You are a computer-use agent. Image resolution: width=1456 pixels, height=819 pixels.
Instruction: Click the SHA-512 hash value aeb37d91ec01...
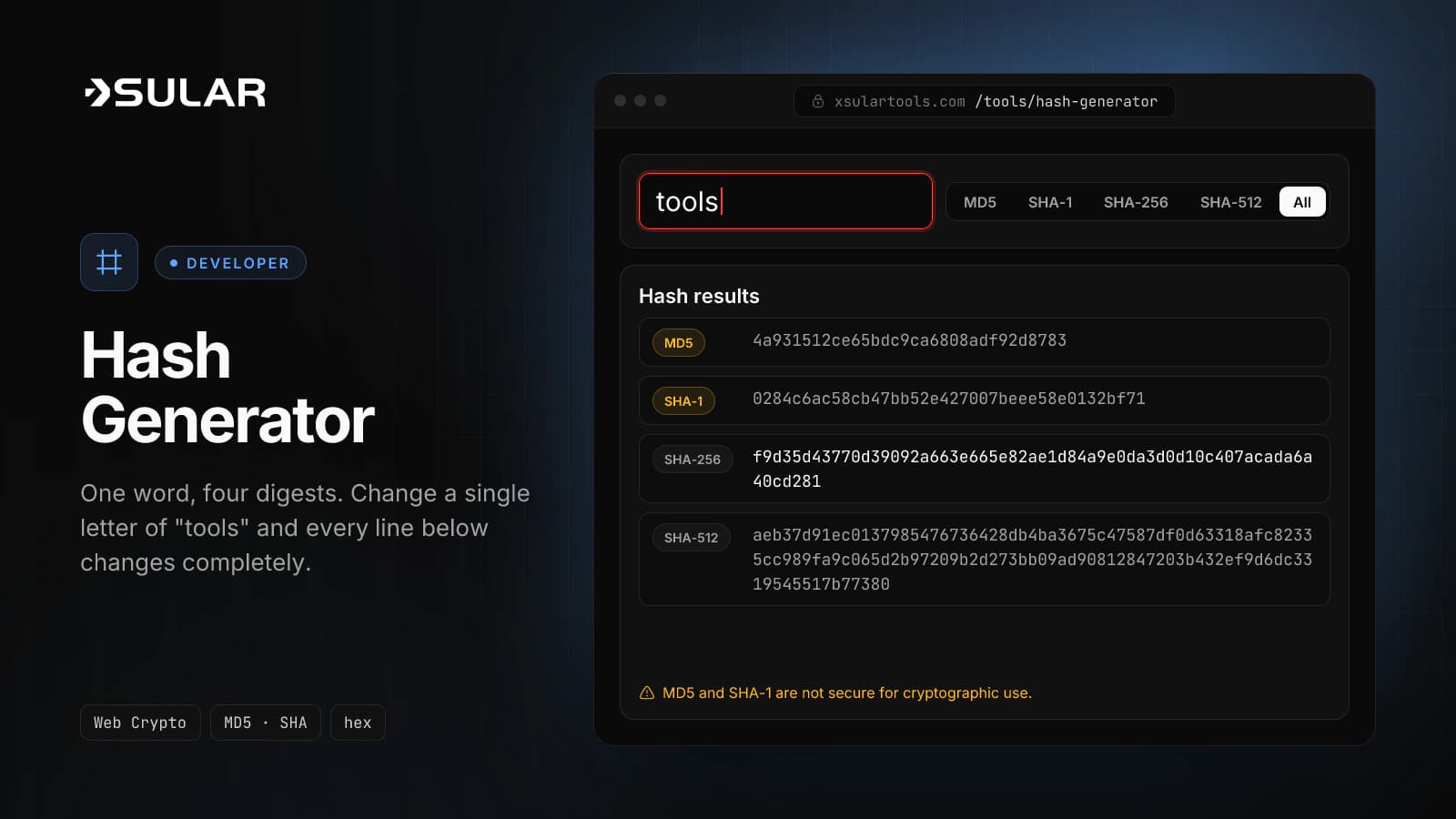[1032, 560]
